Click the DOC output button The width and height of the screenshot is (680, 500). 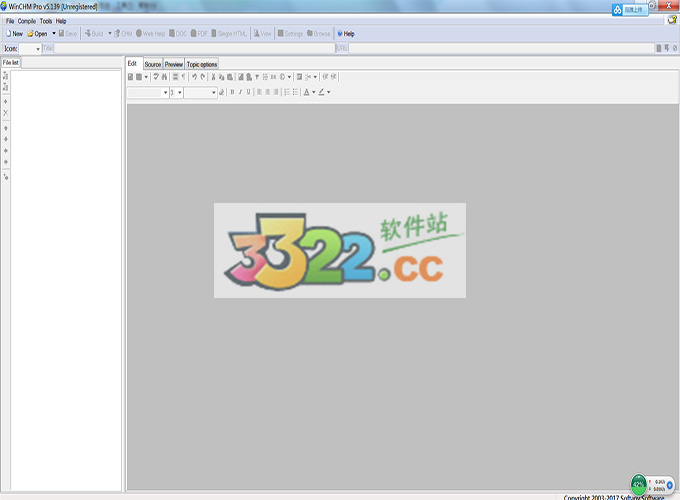click(178, 33)
